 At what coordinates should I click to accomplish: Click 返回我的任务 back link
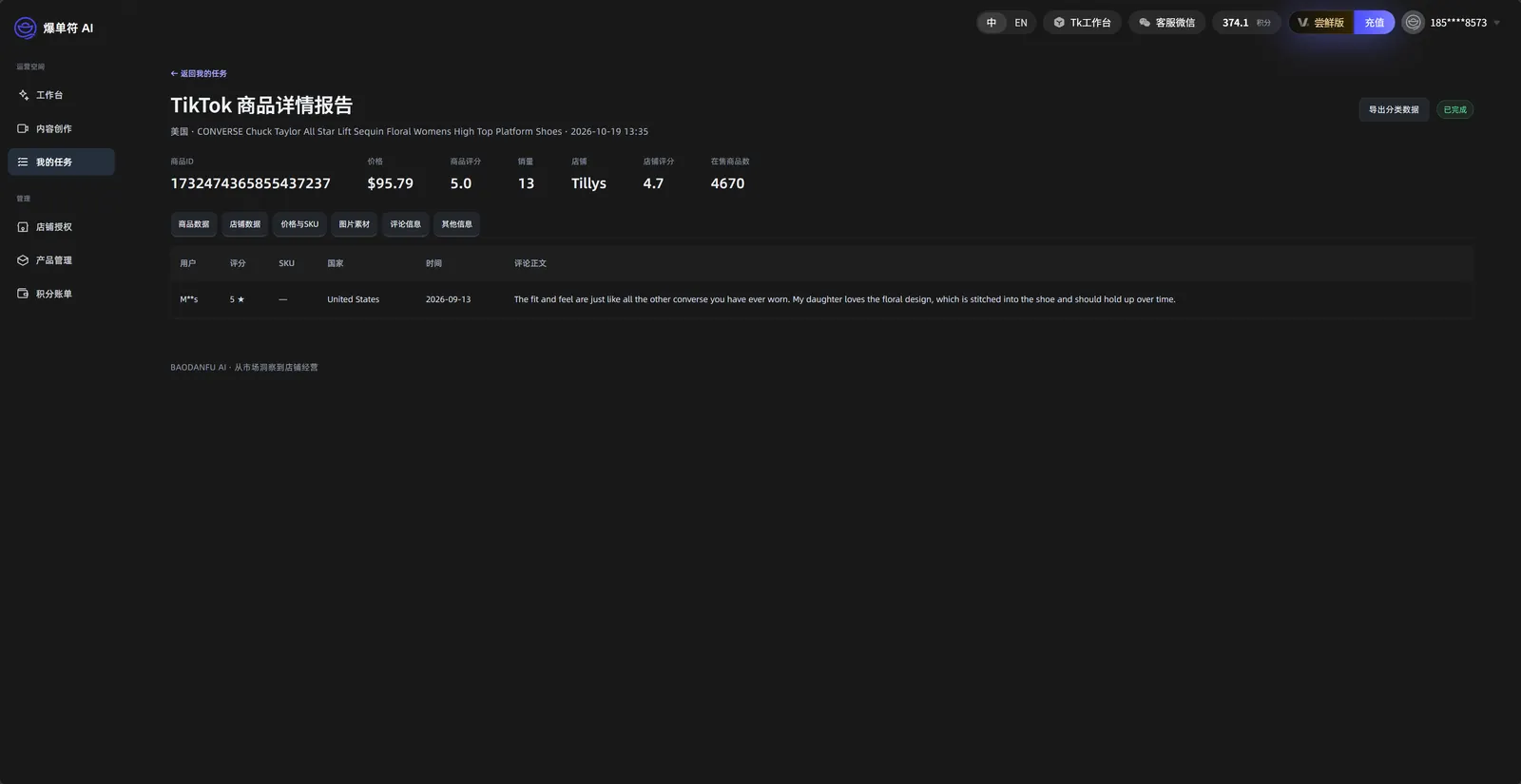tap(199, 73)
